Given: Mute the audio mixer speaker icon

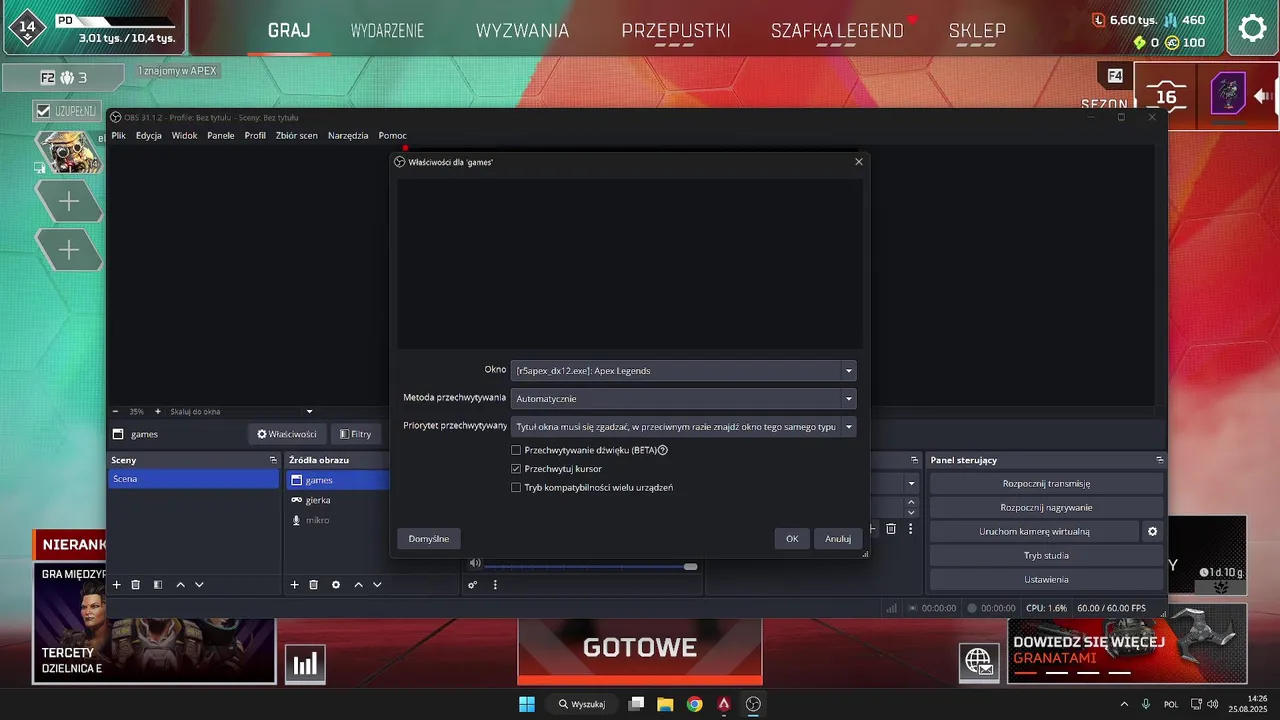Looking at the screenshot, I should pyautogui.click(x=475, y=563).
